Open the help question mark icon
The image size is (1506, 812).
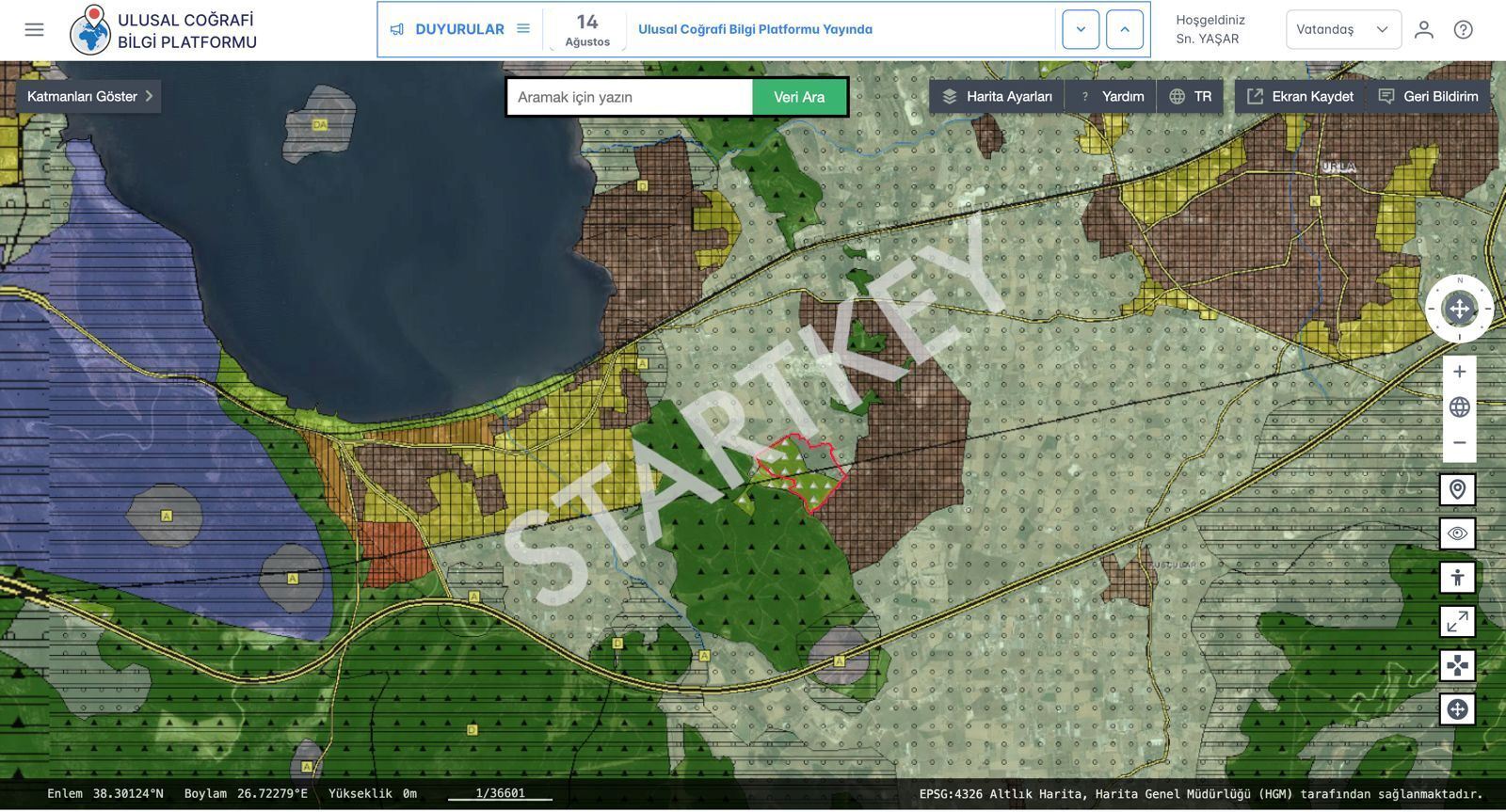click(x=1463, y=29)
